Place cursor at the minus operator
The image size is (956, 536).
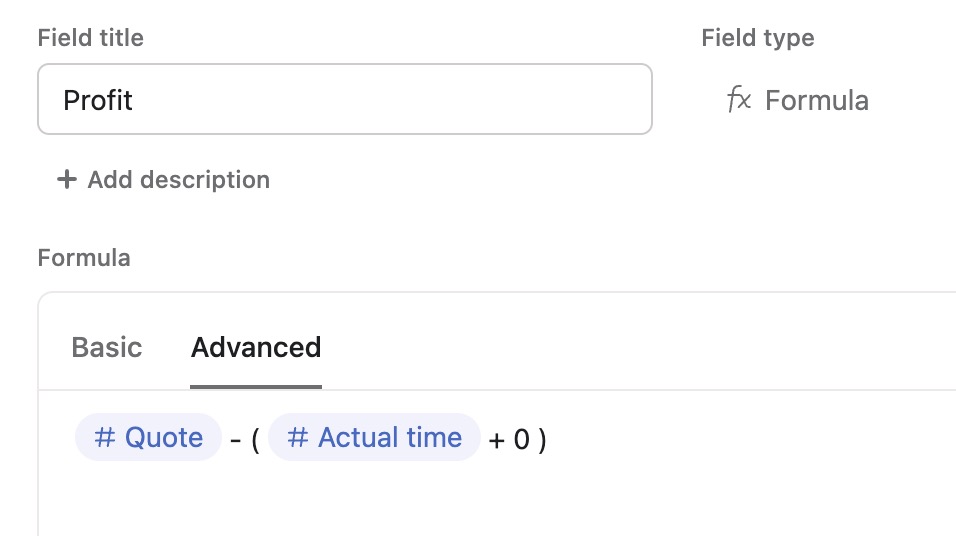[x=235, y=440]
